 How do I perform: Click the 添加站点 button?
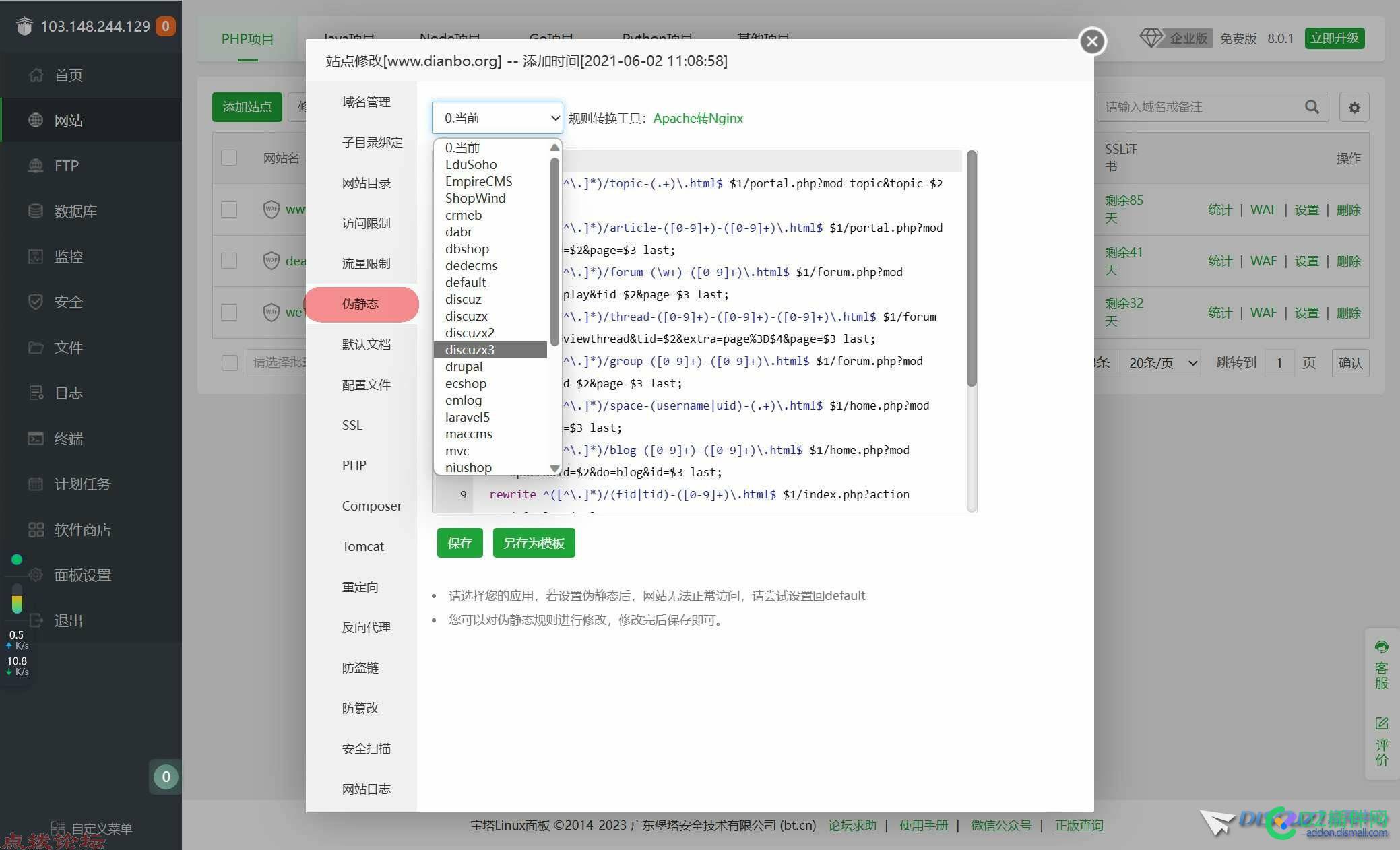point(247,107)
